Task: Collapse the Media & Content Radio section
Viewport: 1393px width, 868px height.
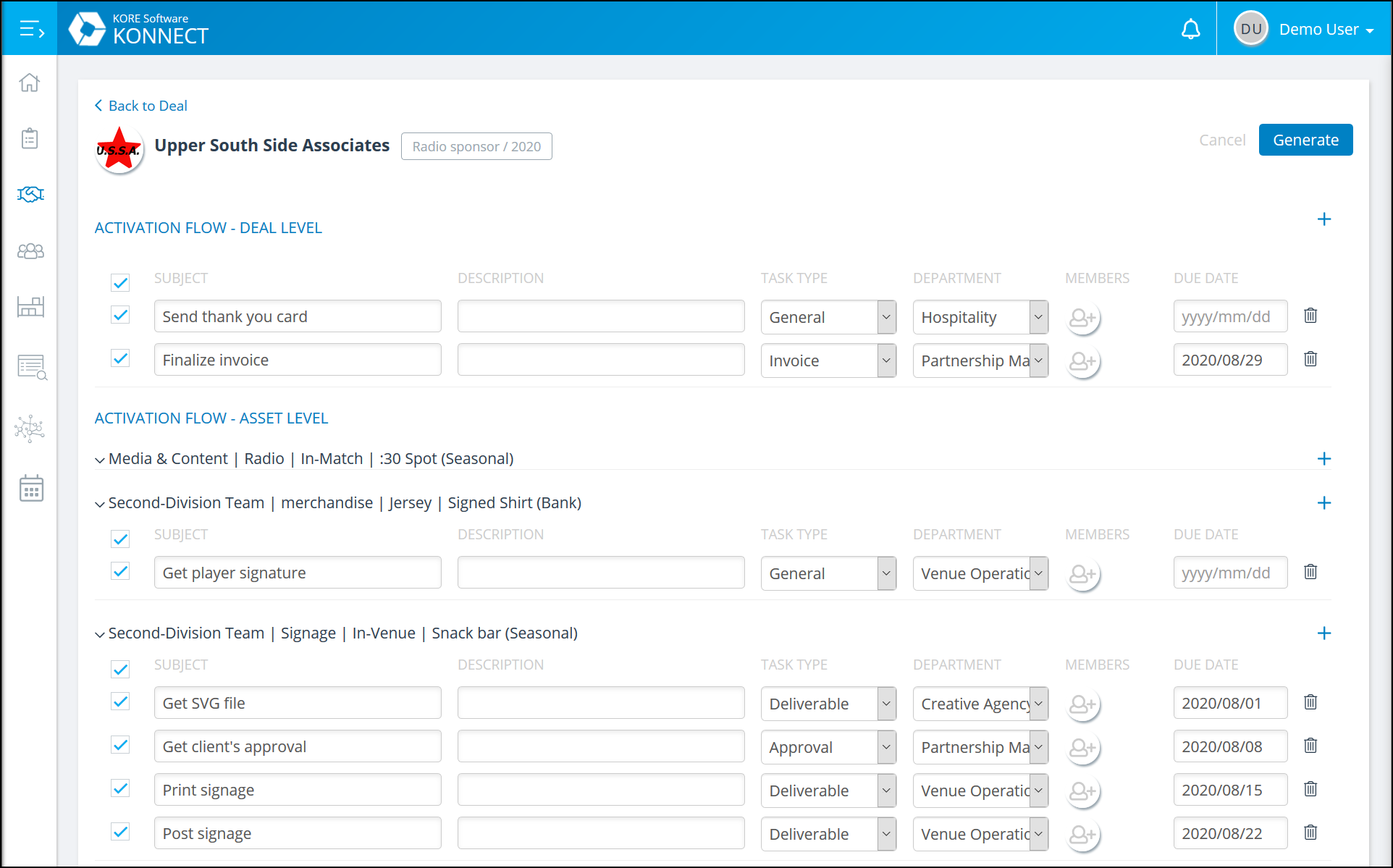Action: click(100, 460)
